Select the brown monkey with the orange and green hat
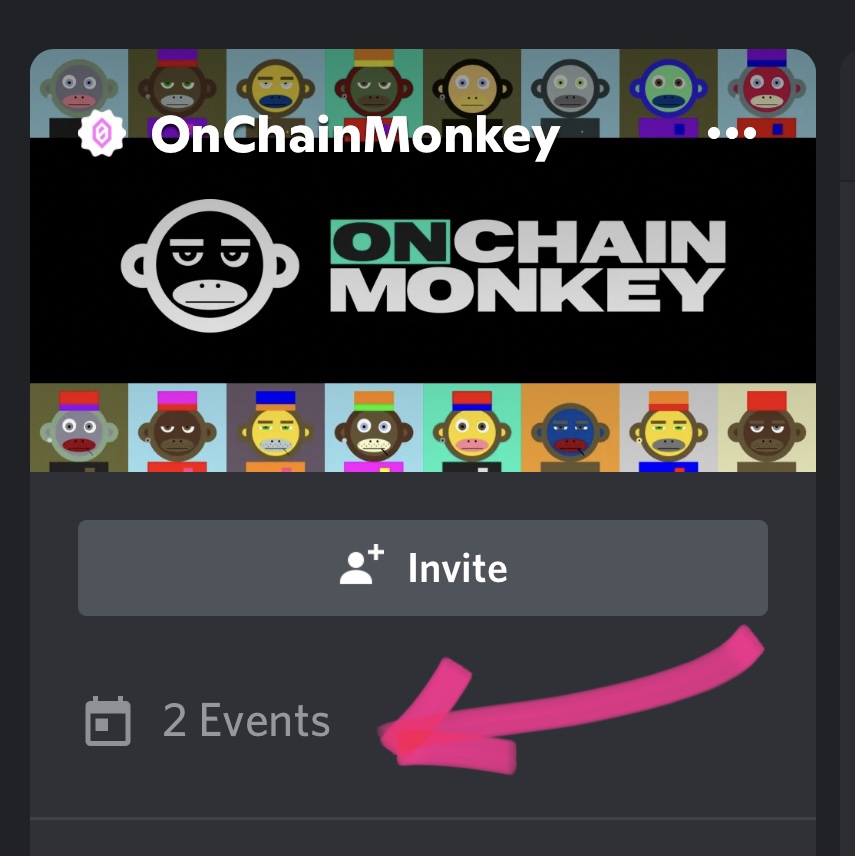This screenshot has width=855, height=856. 373,427
